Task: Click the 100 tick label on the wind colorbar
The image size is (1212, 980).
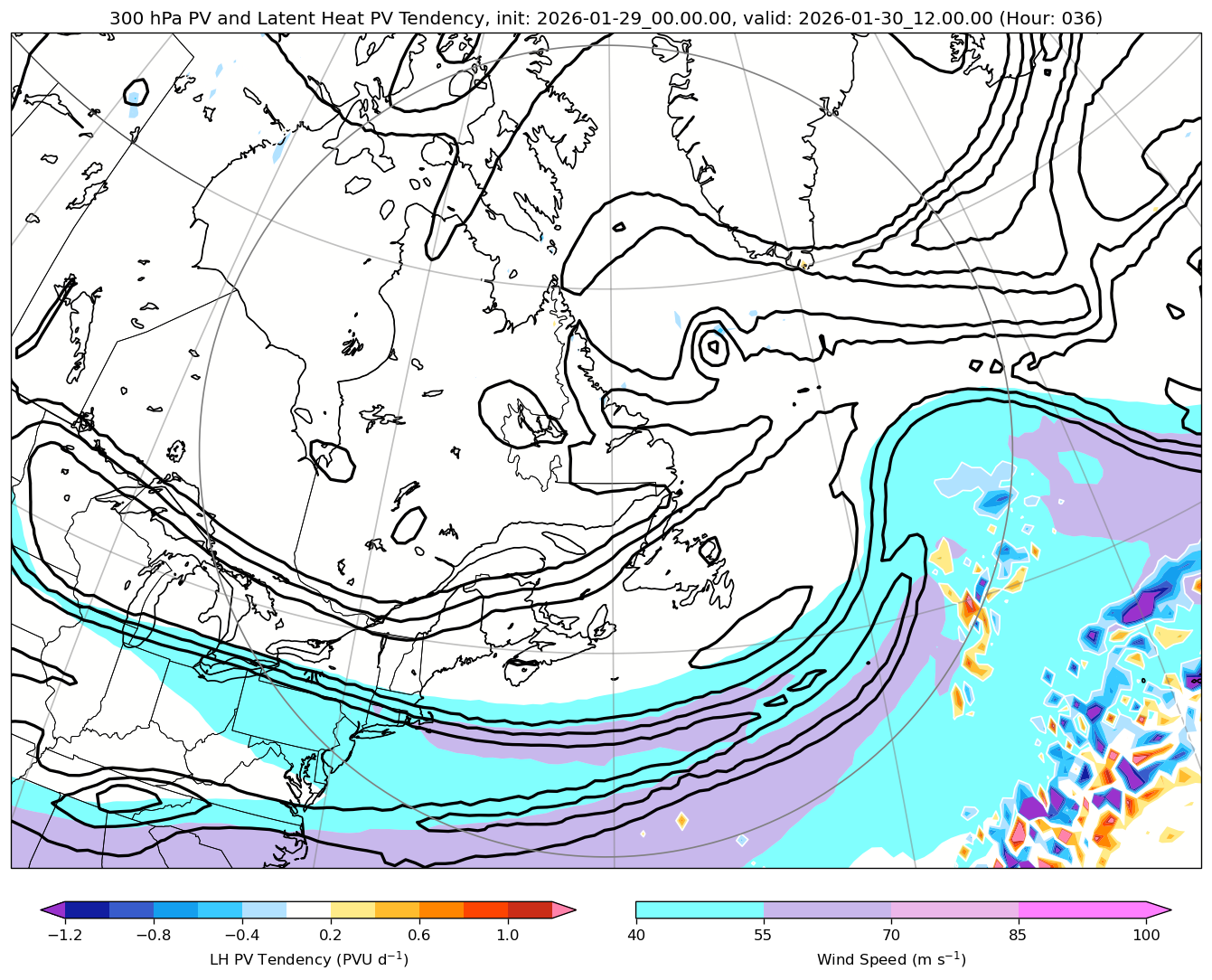Action: (1146, 936)
